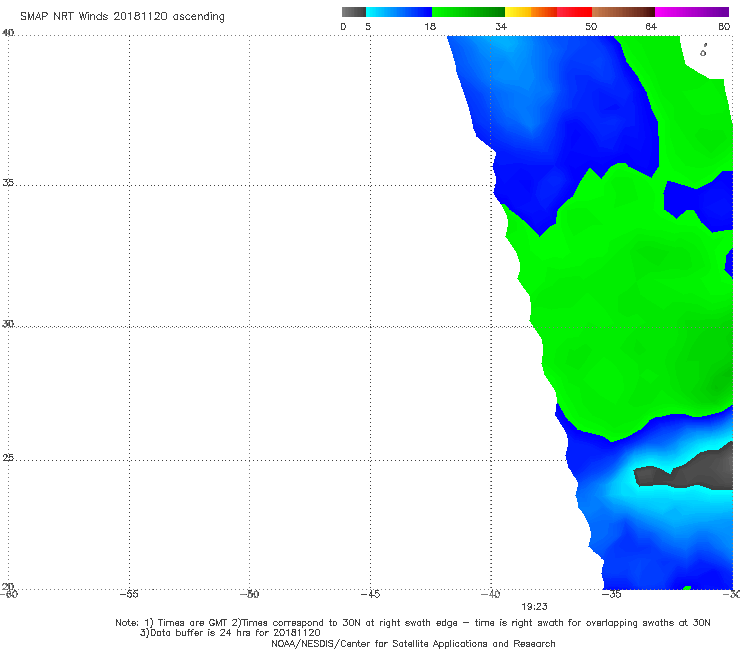Click the brown 50-64 segment of the legend
Viewport: 740px width, 650px height.
[x=623, y=12]
